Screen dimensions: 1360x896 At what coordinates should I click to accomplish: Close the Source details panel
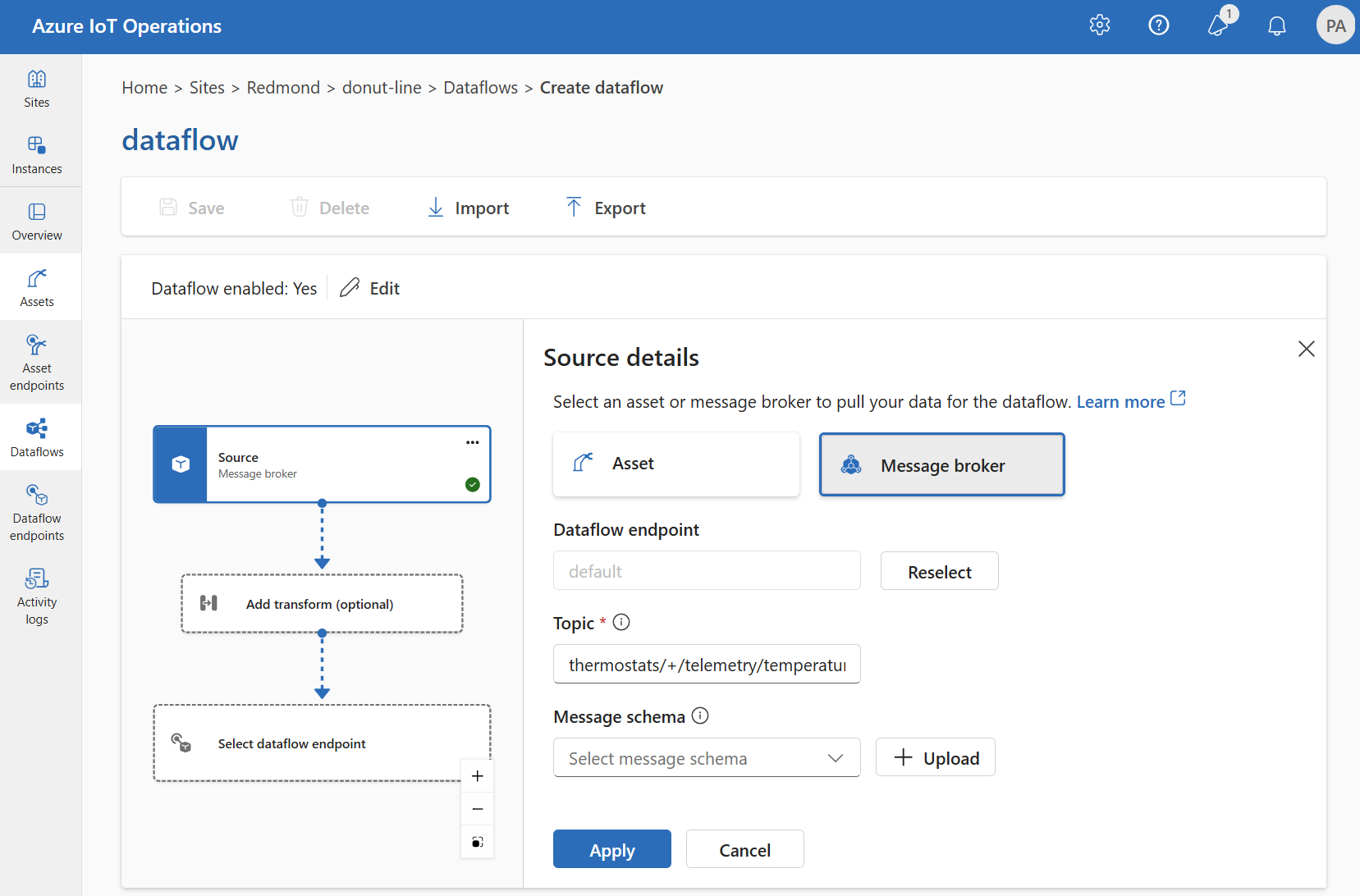click(1307, 349)
